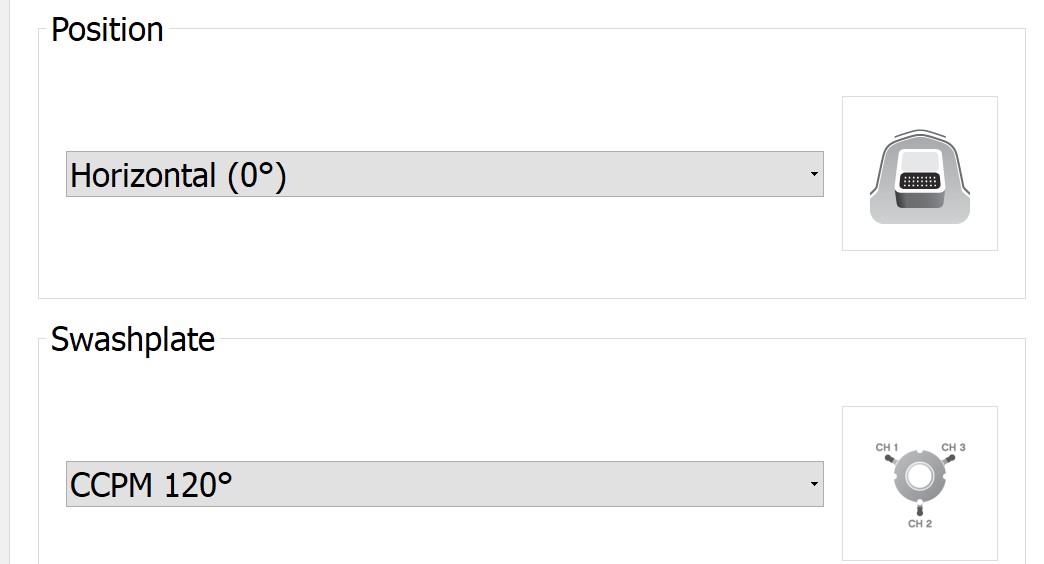Click the CCPM 120° text
Viewport: 1044px width, 564px height.
click(x=151, y=486)
